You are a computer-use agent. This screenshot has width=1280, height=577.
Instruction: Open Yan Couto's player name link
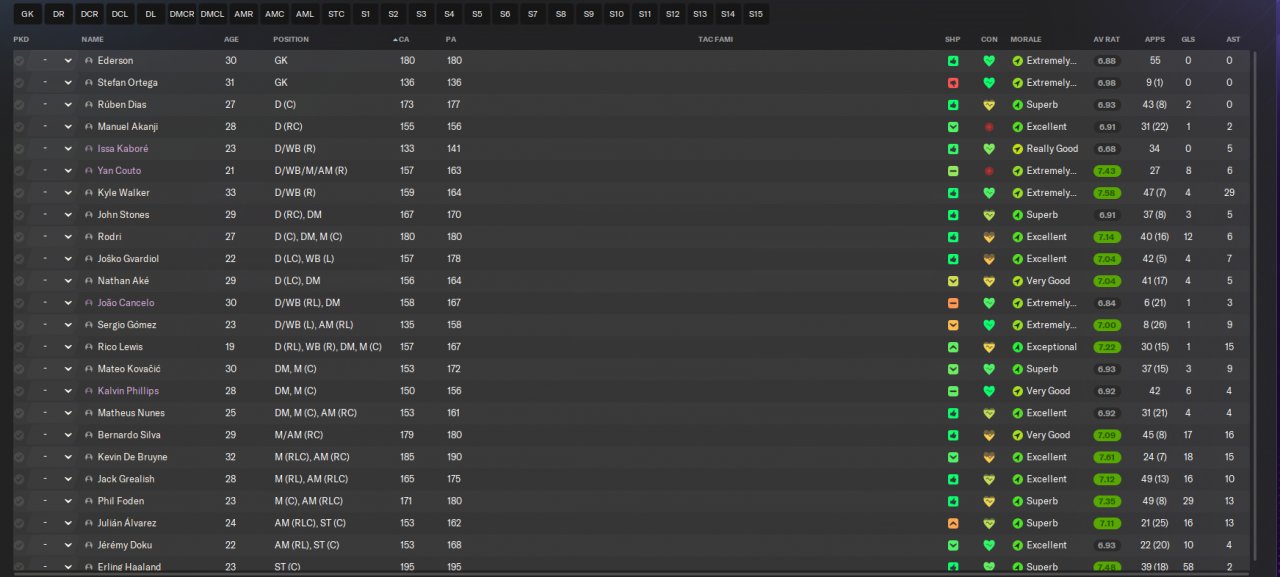click(119, 171)
